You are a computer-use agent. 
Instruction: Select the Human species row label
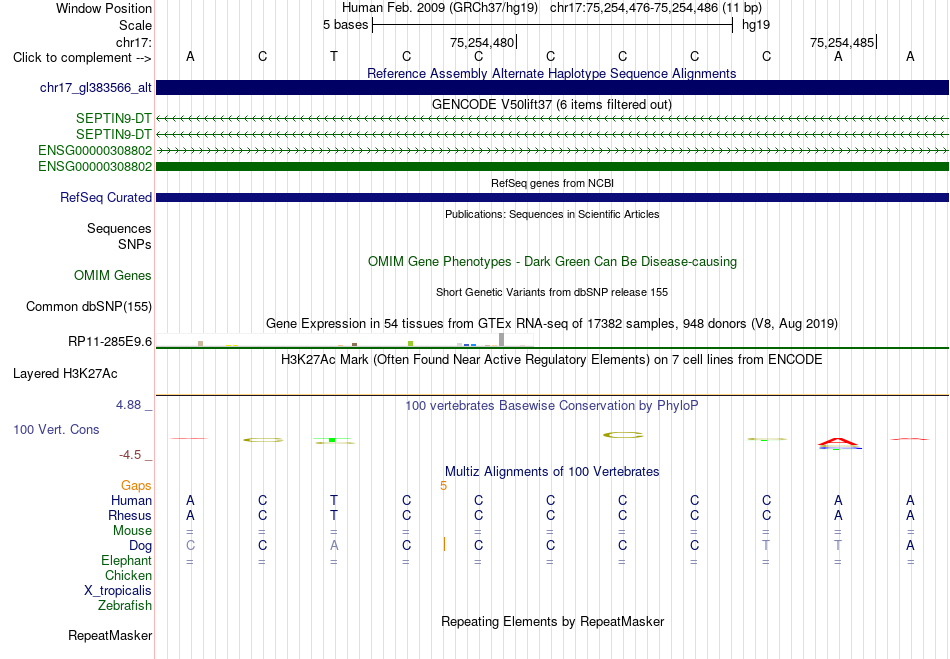pos(131,501)
